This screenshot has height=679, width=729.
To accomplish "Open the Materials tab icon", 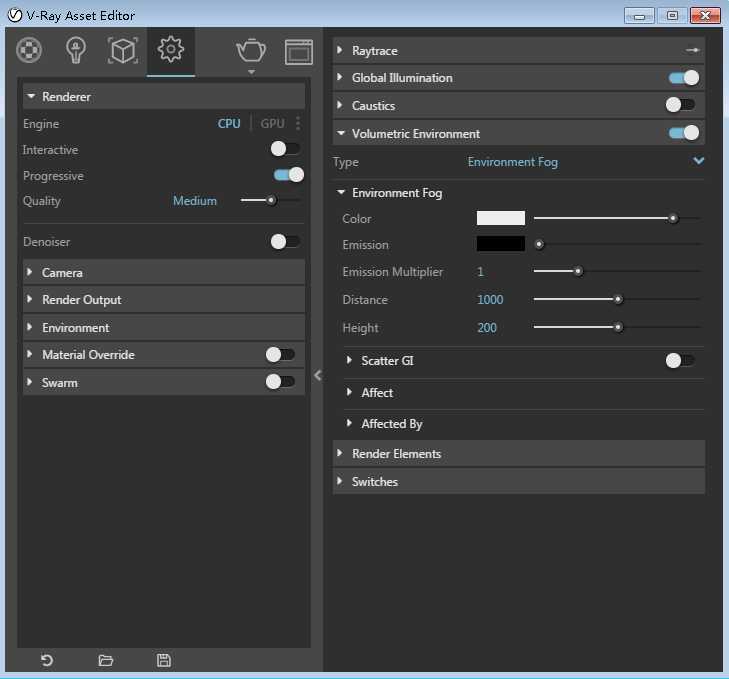I will (30, 50).
